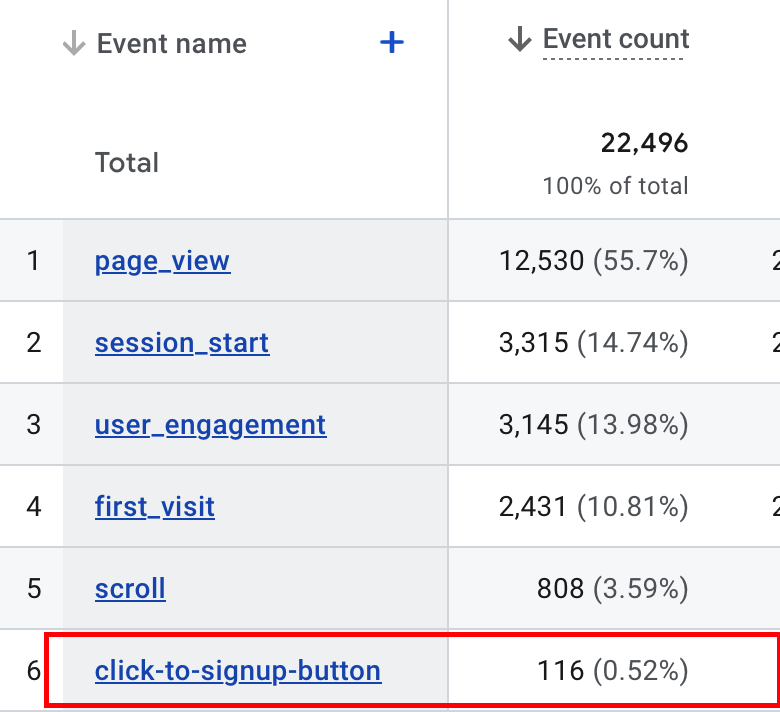This screenshot has width=780, height=712.
Task: Click the sort arrow beside Event name
Action: coord(74,44)
